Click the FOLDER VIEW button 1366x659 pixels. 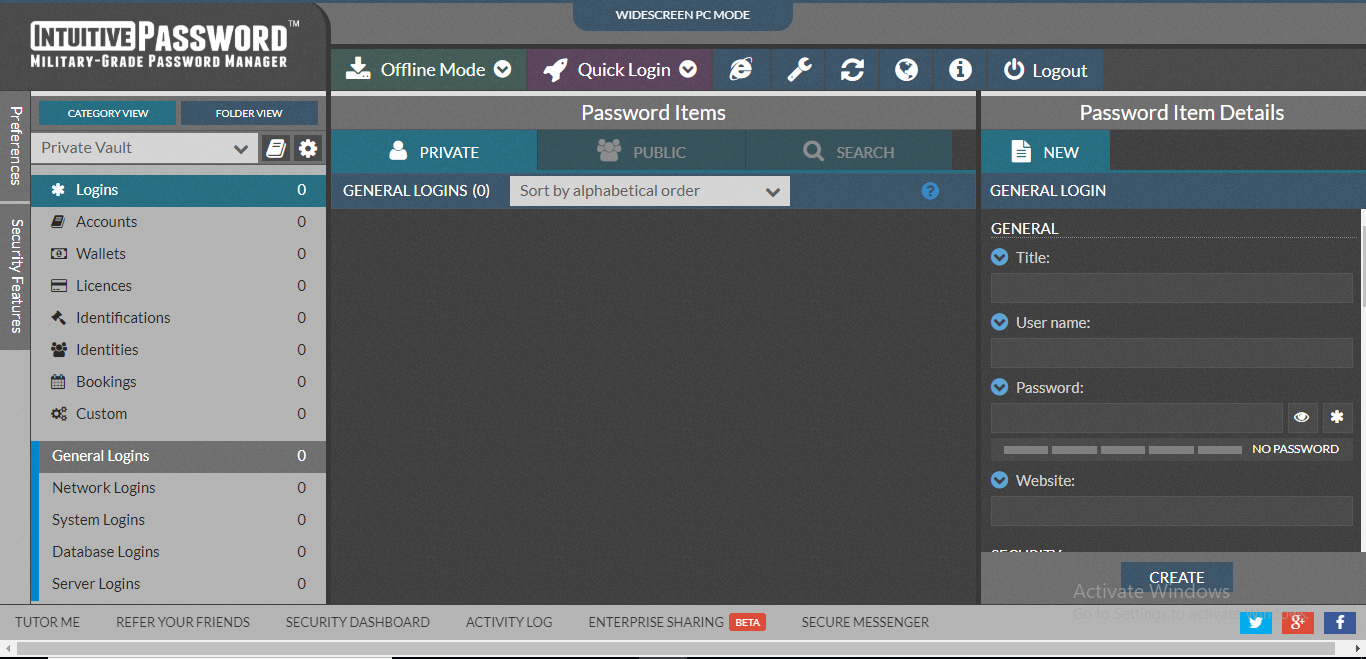pyautogui.click(x=249, y=113)
